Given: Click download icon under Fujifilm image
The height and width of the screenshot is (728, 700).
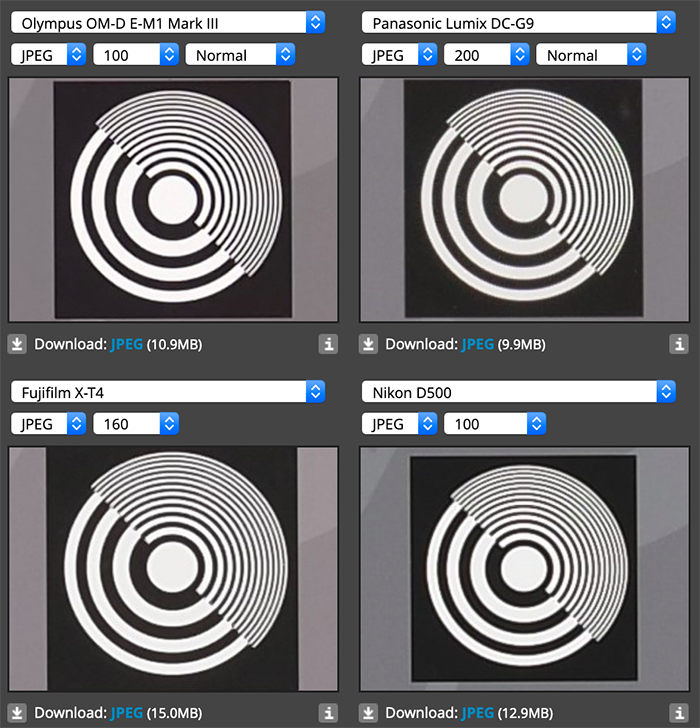Looking at the screenshot, I should tap(17, 713).
